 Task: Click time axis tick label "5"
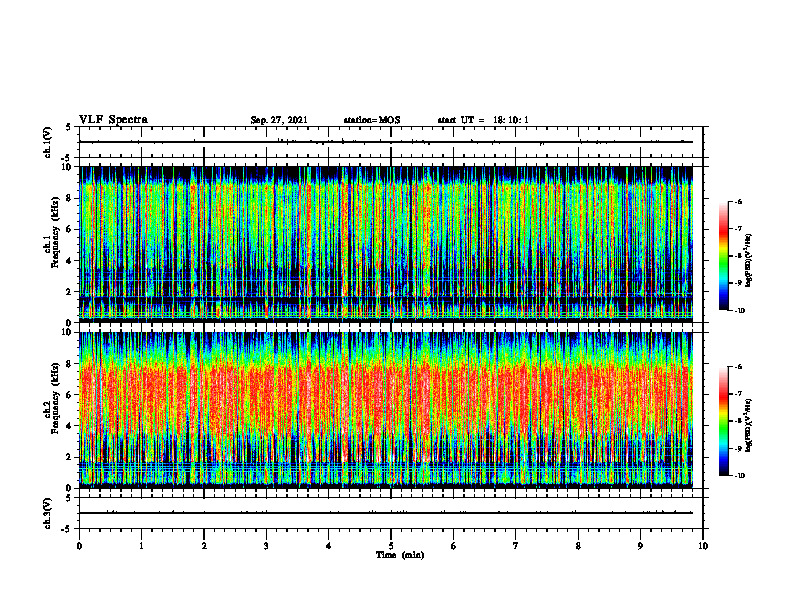[x=391, y=546]
